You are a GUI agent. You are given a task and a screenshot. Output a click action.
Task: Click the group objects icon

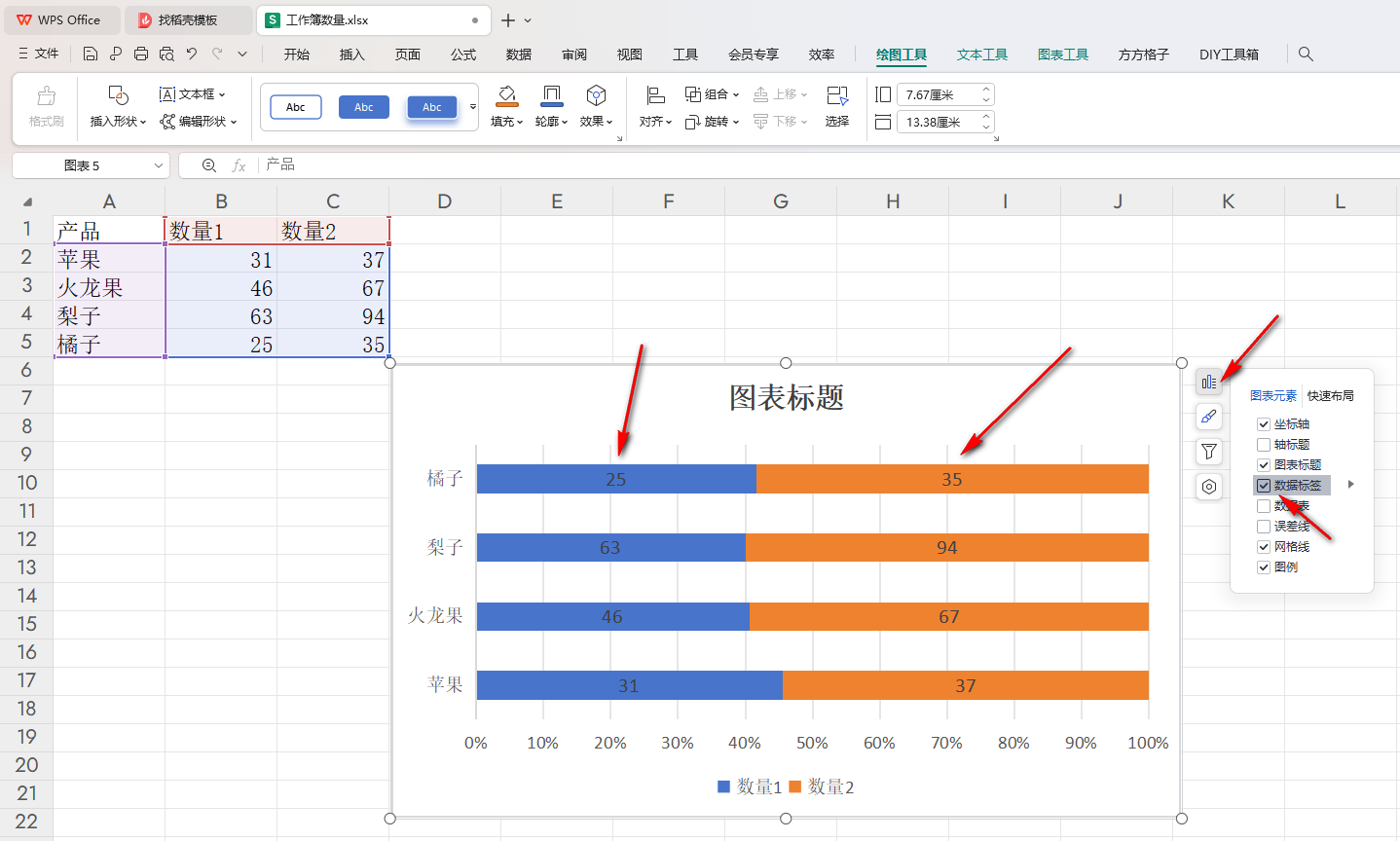click(693, 94)
